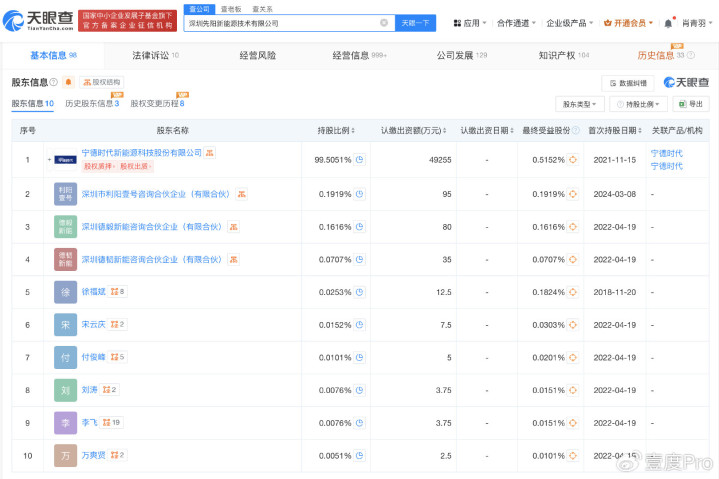
Task: Open the pie chart icon next to 99.5051%
Action: pos(360,160)
